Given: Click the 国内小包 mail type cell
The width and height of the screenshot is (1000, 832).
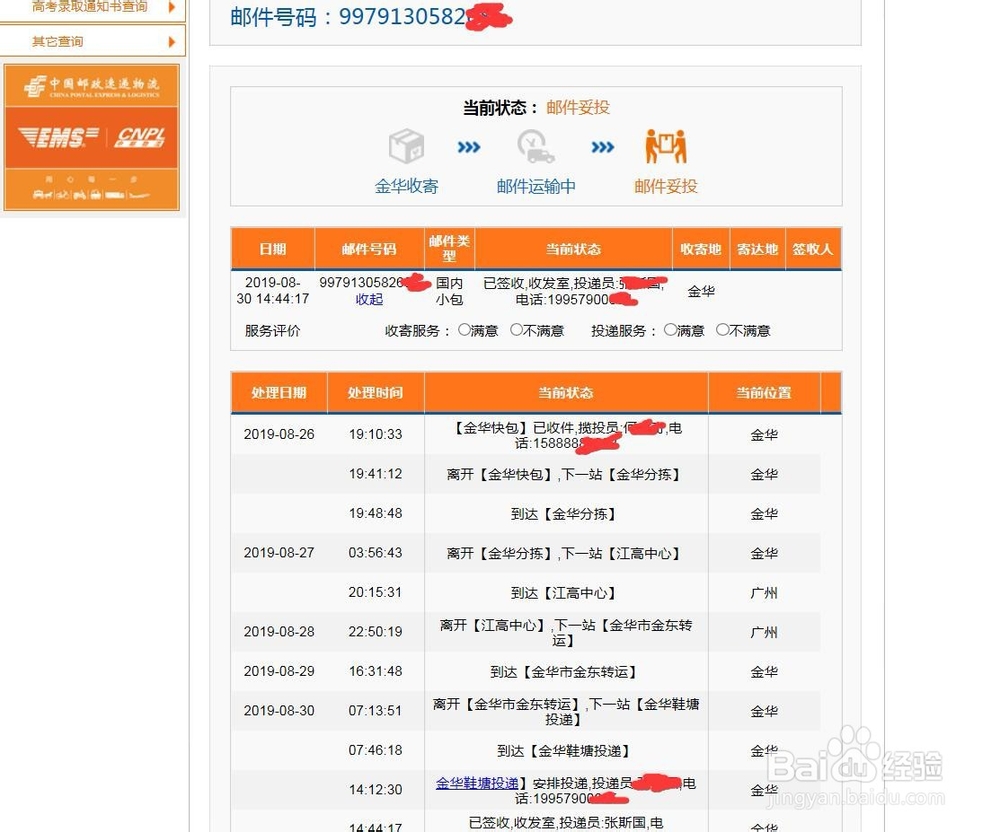Looking at the screenshot, I should 450,291.
